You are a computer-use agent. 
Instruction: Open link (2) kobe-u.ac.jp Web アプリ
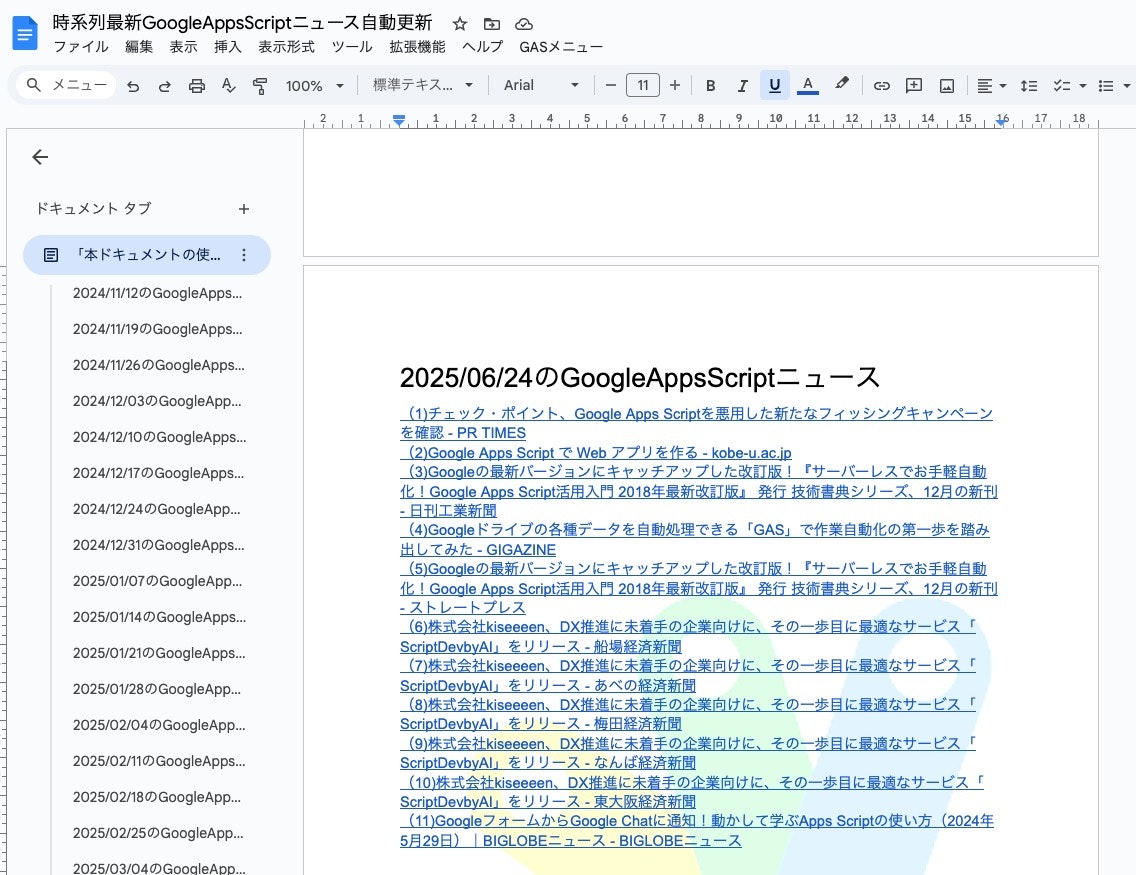point(596,453)
